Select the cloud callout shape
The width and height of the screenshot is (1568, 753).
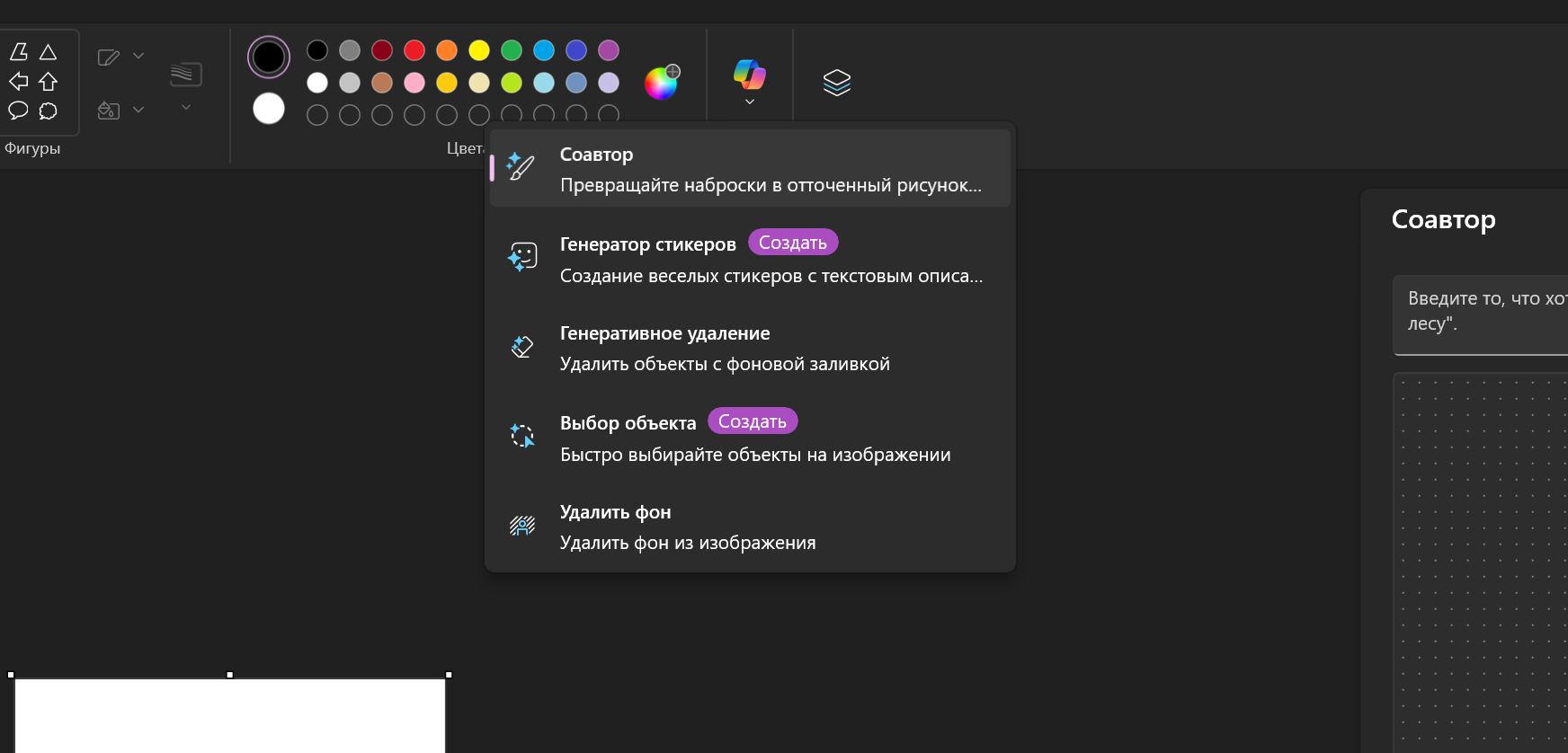tap(49, 111)
